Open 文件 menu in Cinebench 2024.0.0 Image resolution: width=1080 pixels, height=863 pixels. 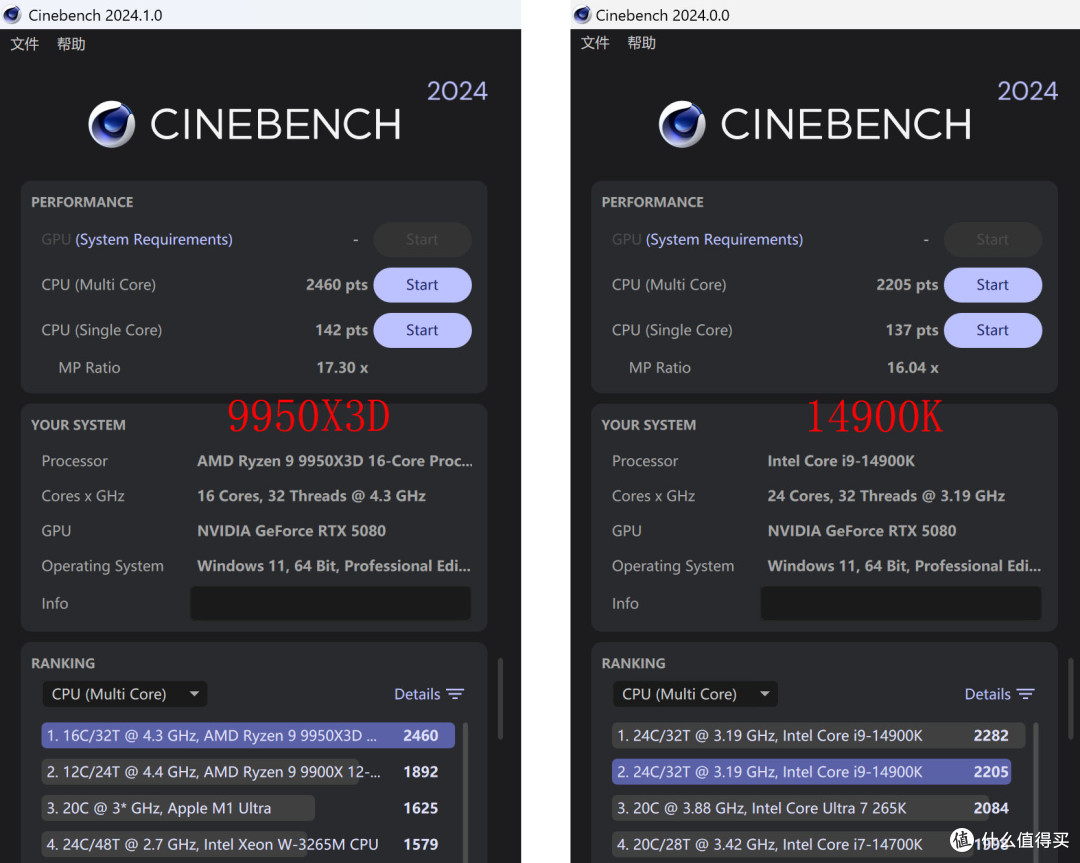pyautogui.click(x=595, y=43)
